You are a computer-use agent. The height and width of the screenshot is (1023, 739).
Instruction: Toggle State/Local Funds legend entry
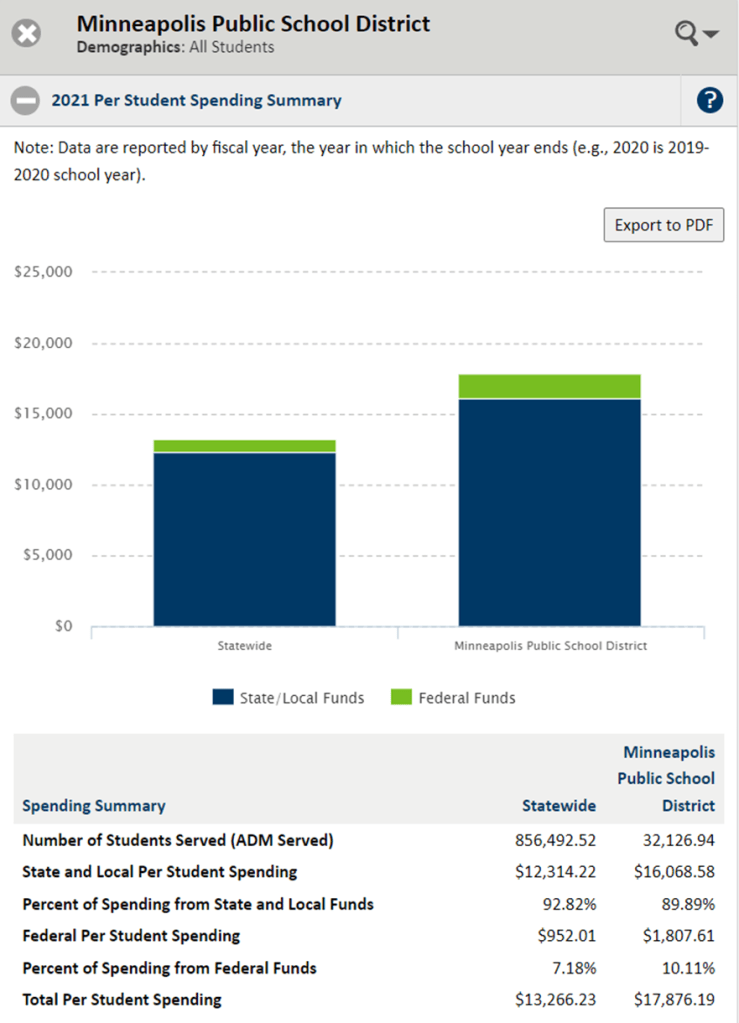[301, 698]
